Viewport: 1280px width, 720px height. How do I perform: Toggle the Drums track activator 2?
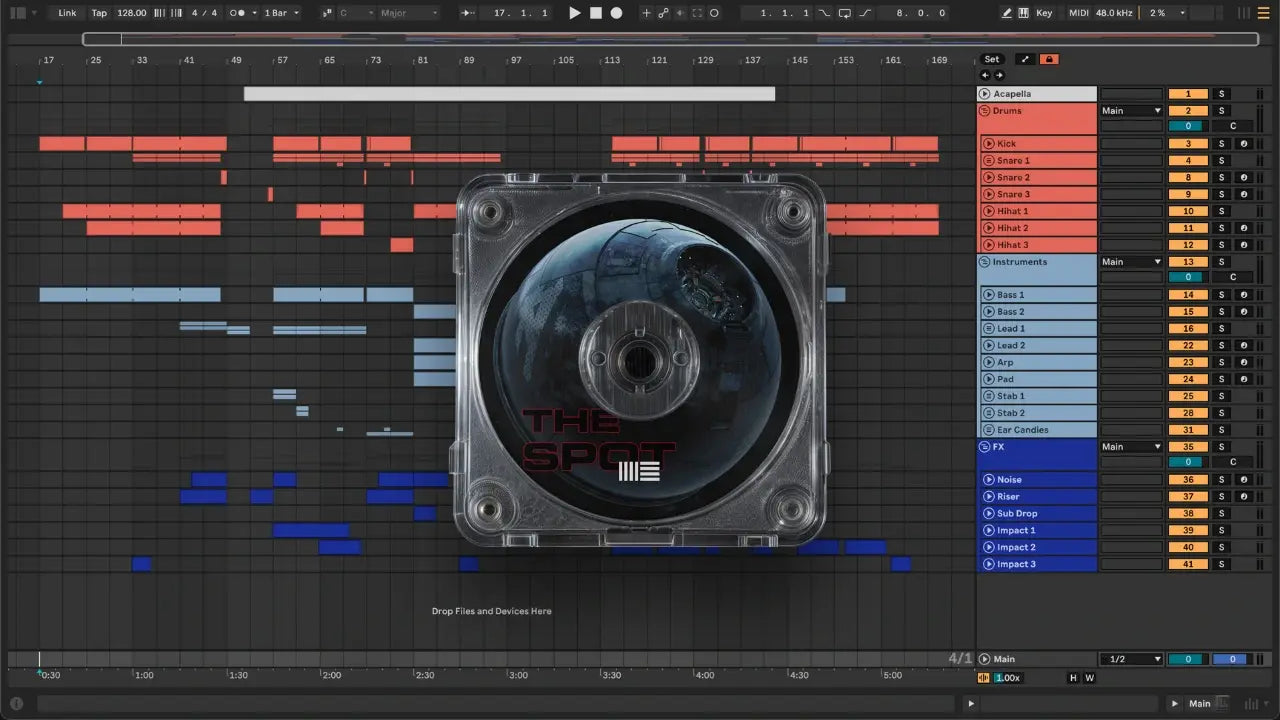(1188, 111)
